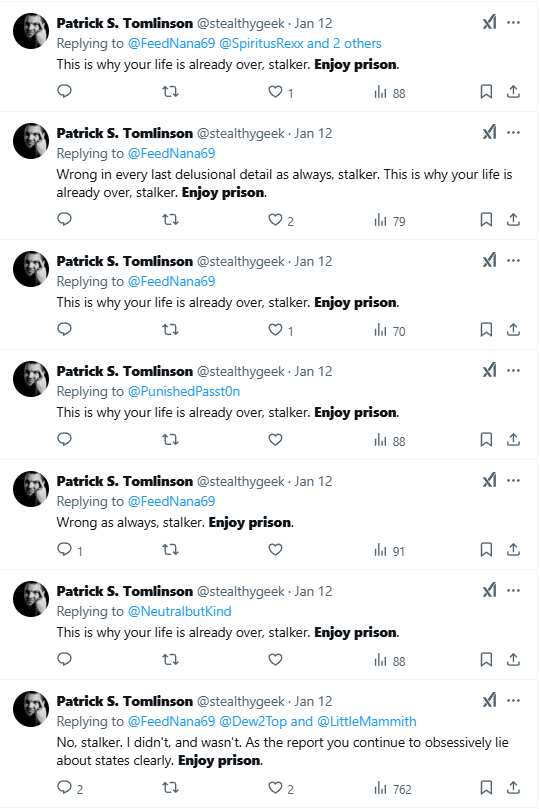Screen dimensions: 540x809
Task: View analytics showing 762 views
Action: (392, 789)
